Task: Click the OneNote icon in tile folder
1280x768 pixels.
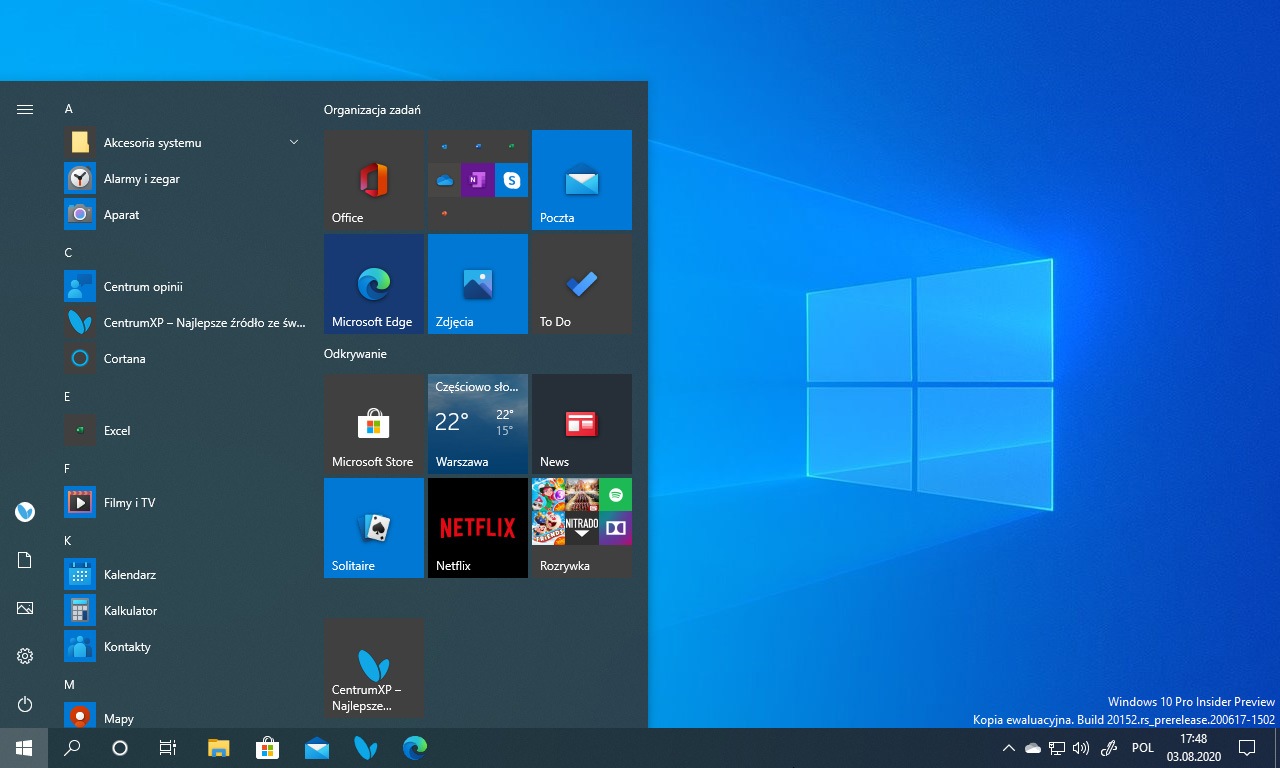Action: 478,180
